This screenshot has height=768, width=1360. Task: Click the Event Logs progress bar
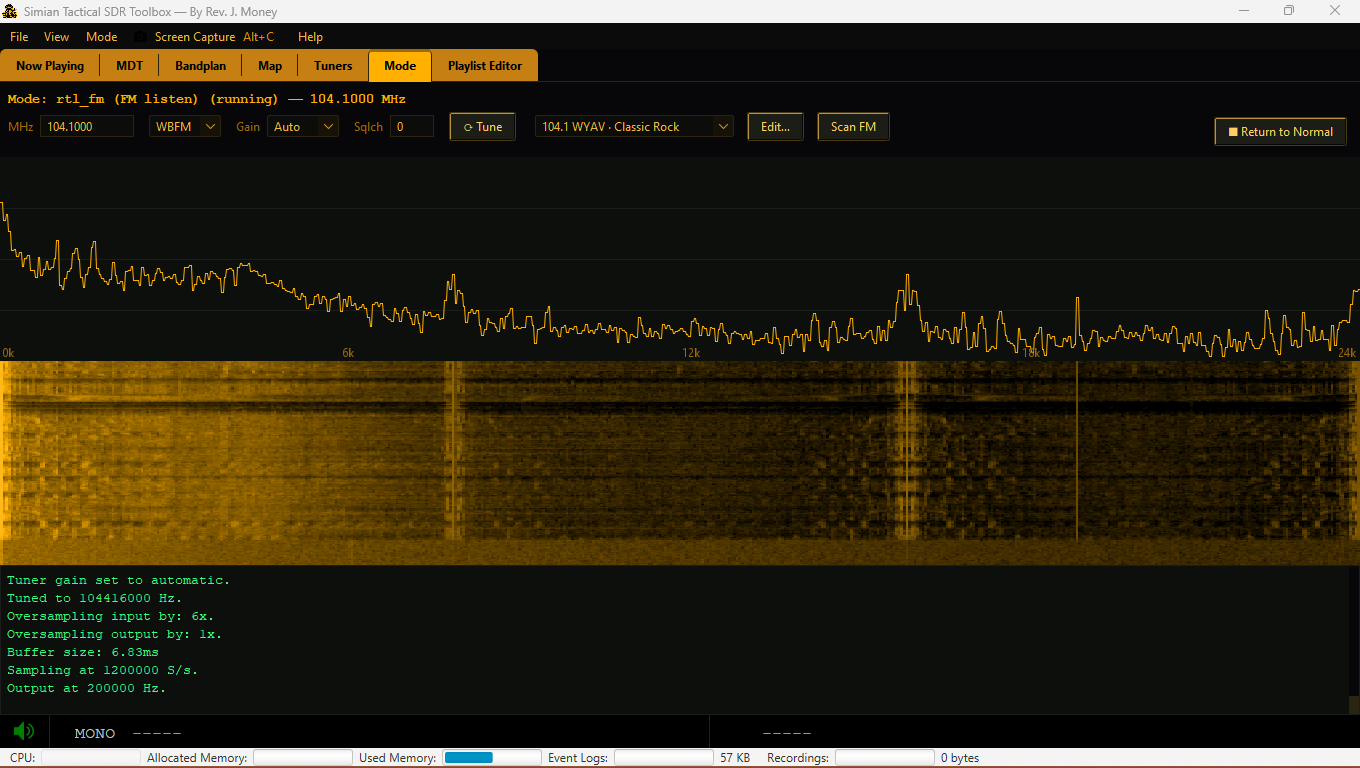click(664, 758)
